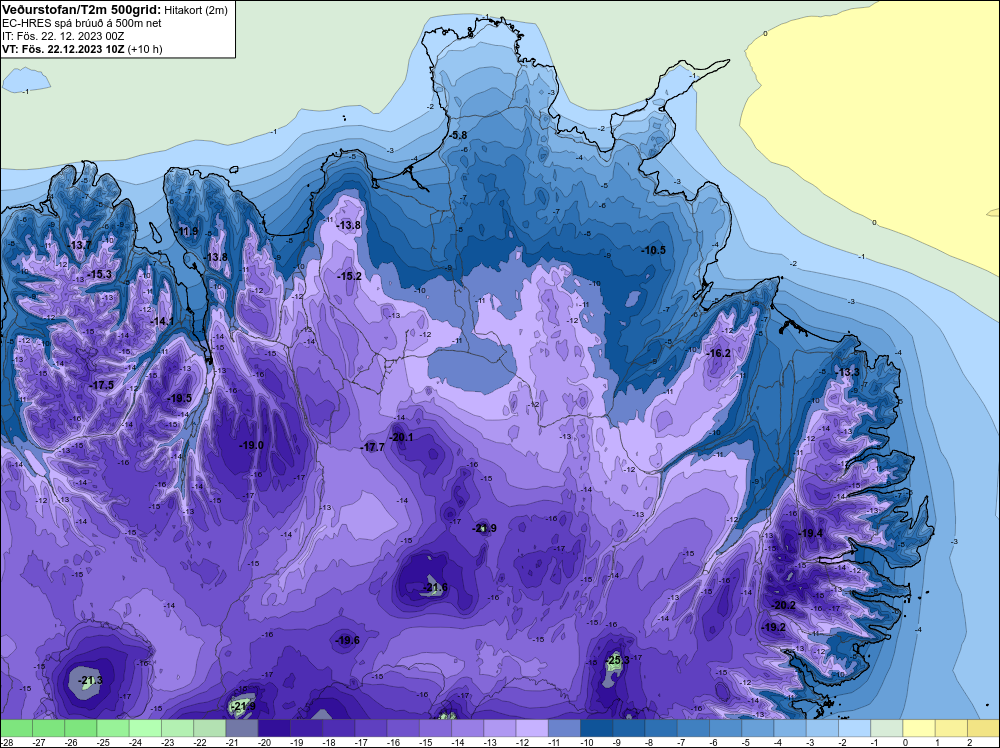1000x748 pixels.
Task: Select the pale green legend swatch above -1
Action: pyautogui.click(x=886, y=728)
